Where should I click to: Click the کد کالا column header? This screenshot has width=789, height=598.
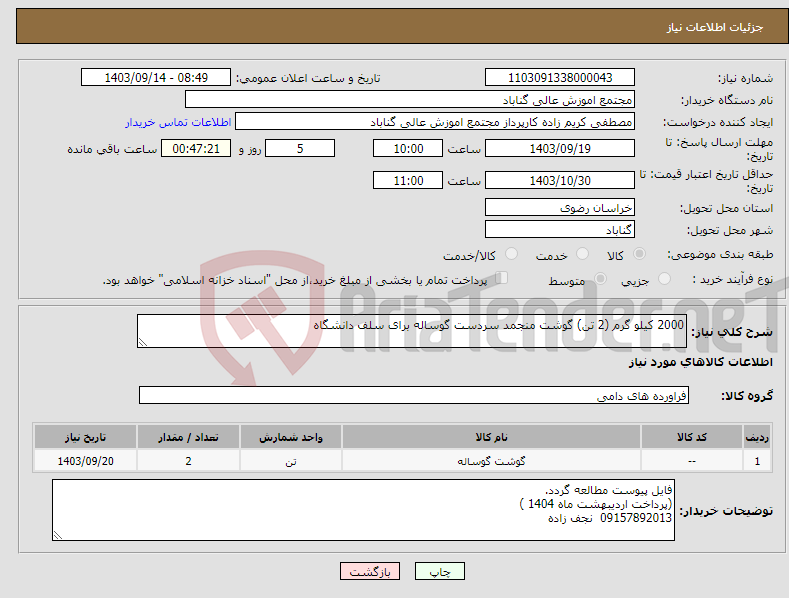click(x=692, y=437)
